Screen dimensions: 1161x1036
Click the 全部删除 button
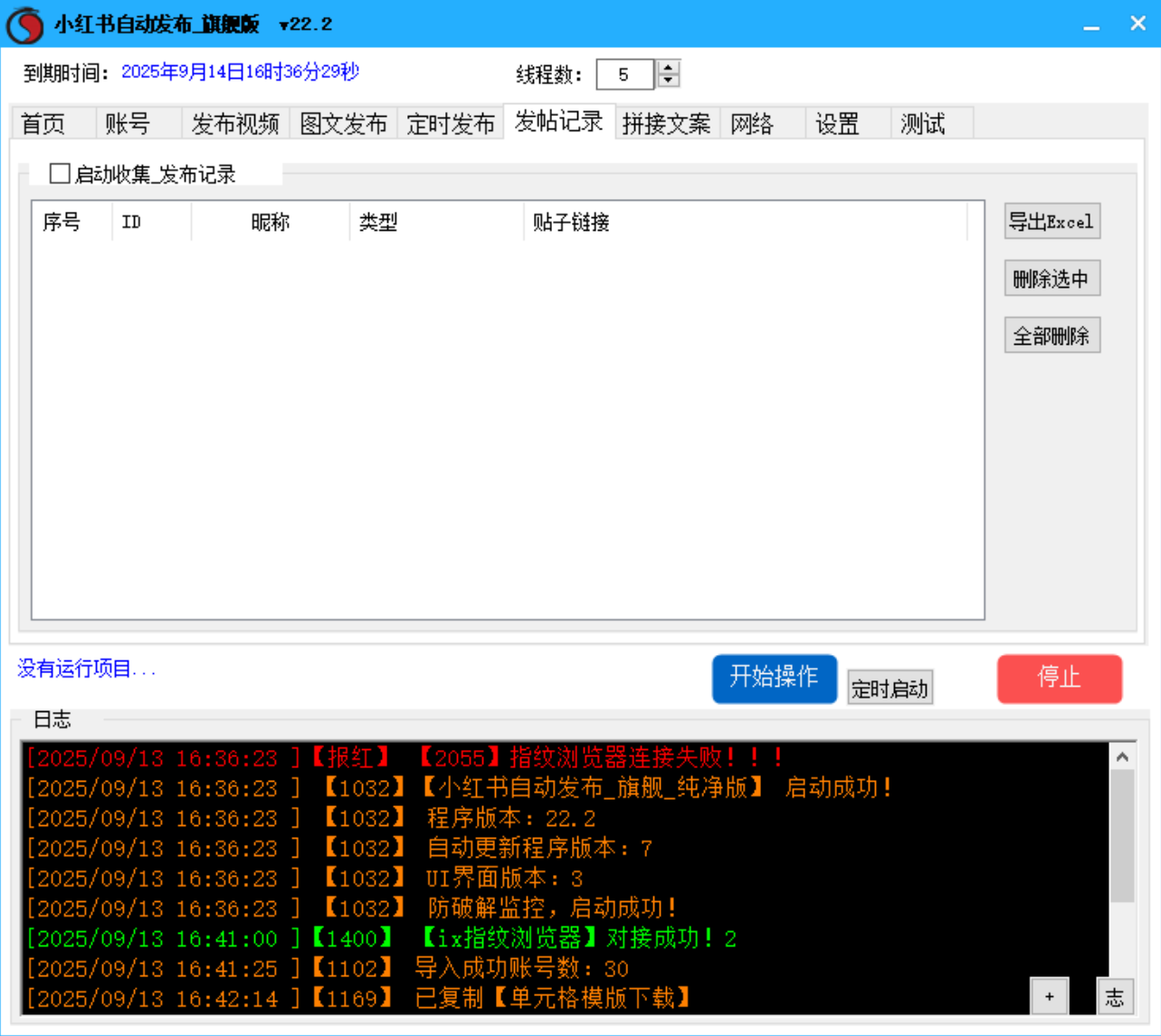[x=1052, y=335]
